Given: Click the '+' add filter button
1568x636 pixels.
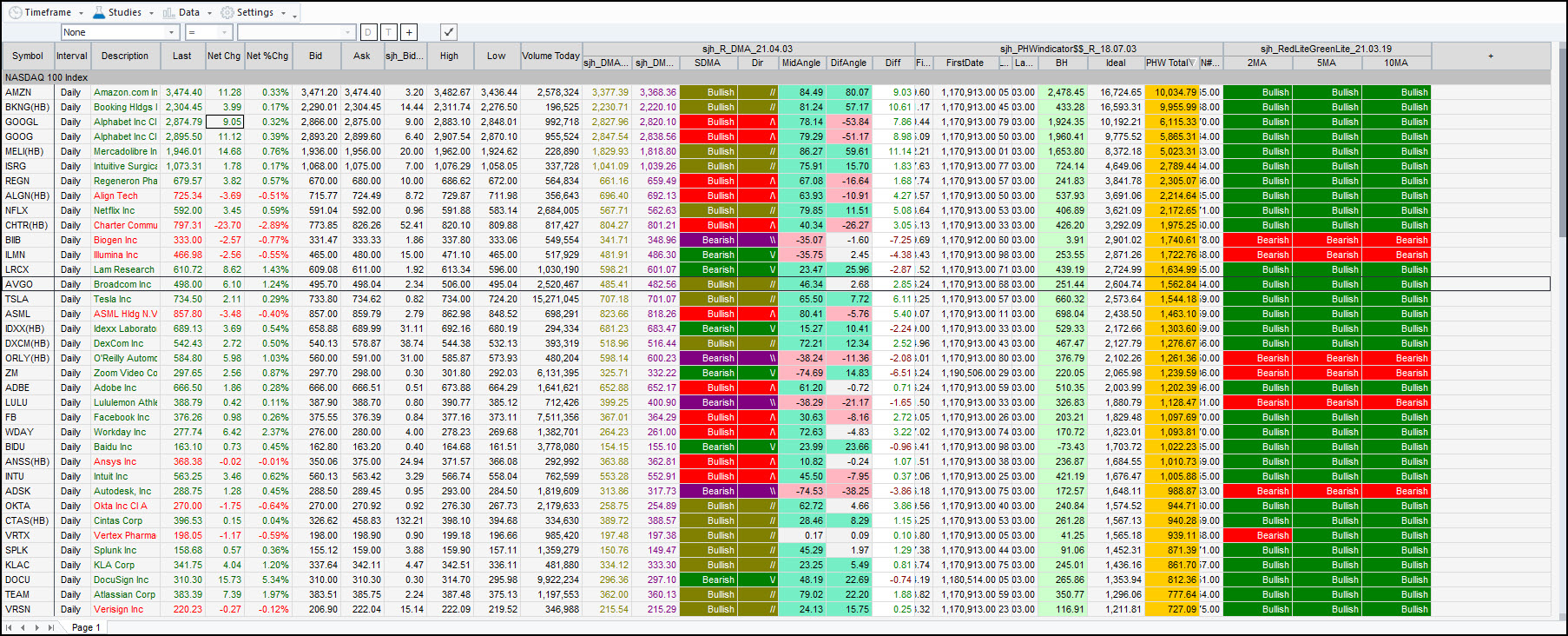Looking at the screenshot, I should point(409,32).
